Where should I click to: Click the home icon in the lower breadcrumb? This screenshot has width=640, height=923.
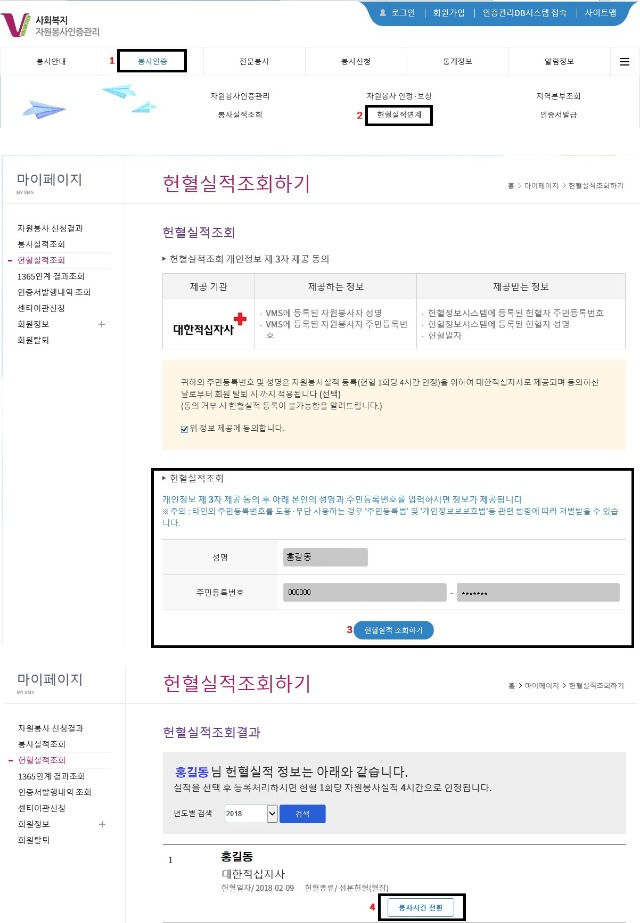click(511, 686)
